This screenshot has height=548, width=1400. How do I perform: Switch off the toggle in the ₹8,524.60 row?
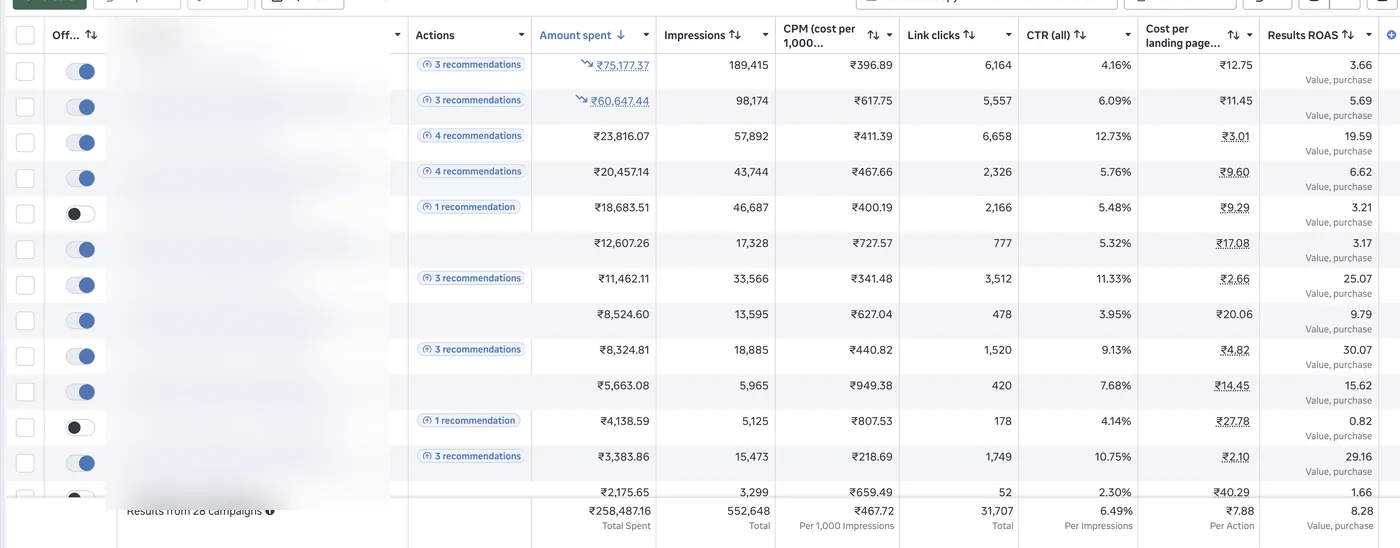(x=80, y=321)
